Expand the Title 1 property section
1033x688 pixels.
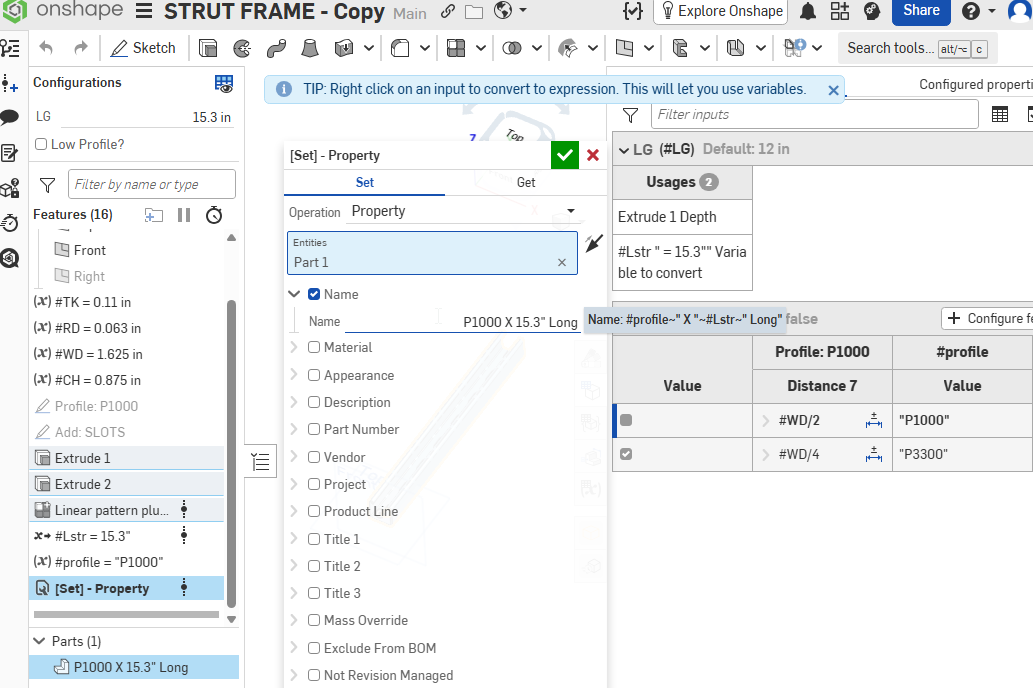(x=294, y=538)
